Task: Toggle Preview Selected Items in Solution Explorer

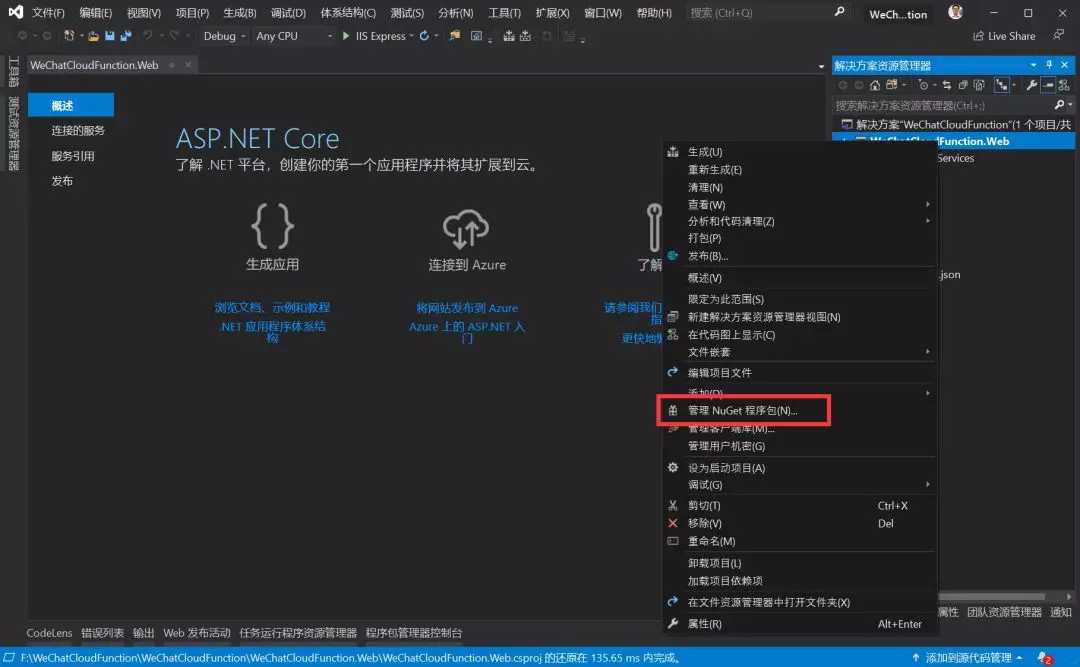Action: tap(1048, 85)
